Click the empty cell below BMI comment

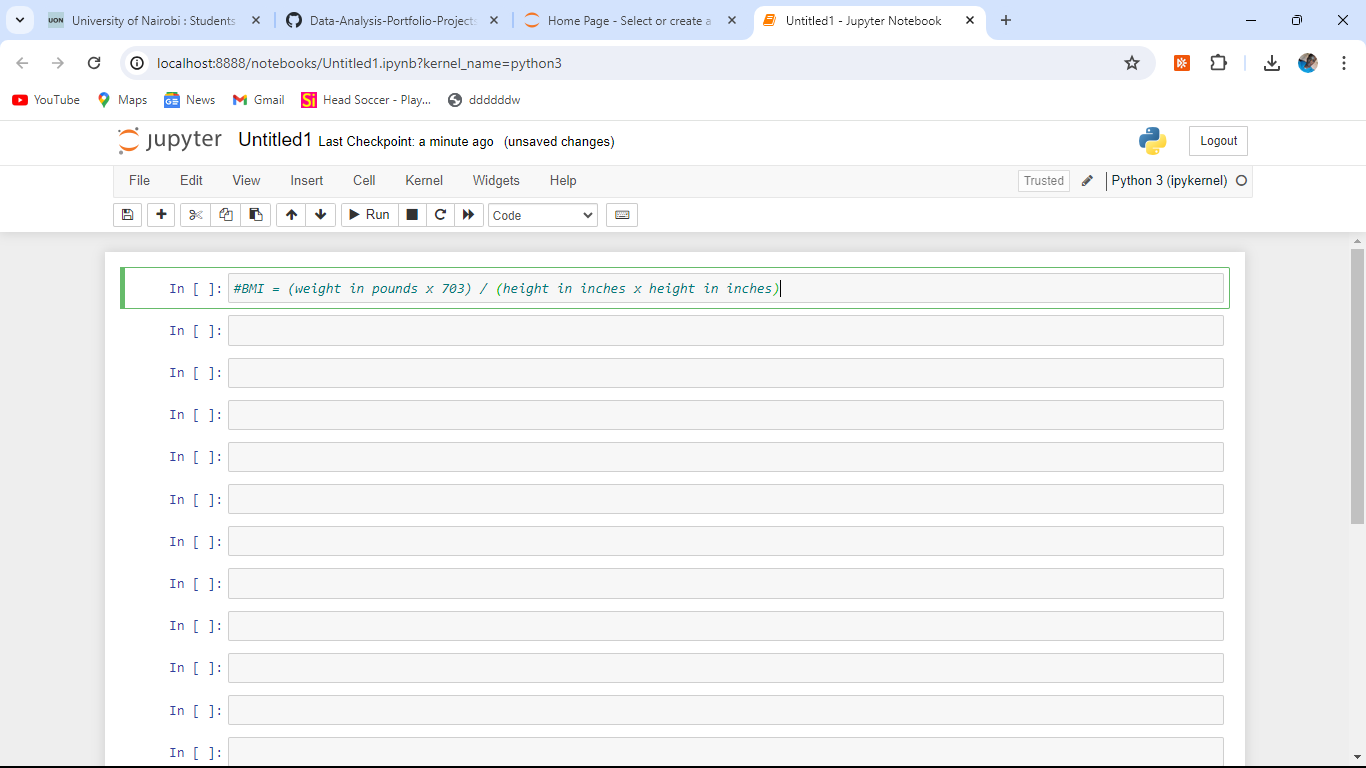coord(726,331)
